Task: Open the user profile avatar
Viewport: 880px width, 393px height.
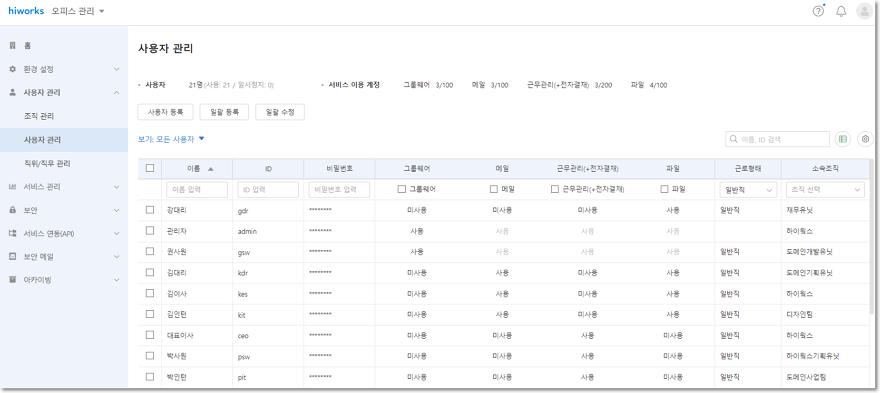Action: click(x=864, y=11)
